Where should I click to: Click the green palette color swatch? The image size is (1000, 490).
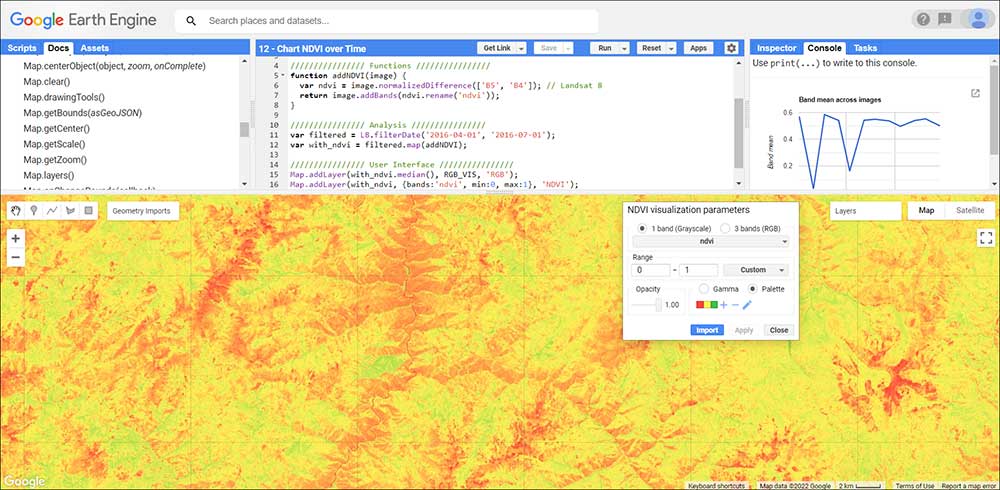(x=715, y=305)
